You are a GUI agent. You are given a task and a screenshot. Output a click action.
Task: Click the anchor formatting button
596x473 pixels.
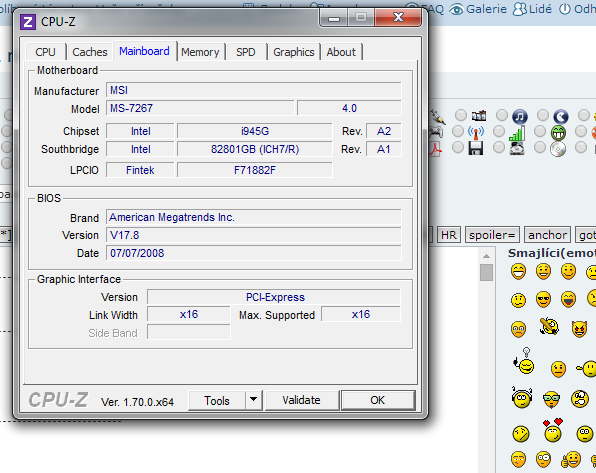547,235
